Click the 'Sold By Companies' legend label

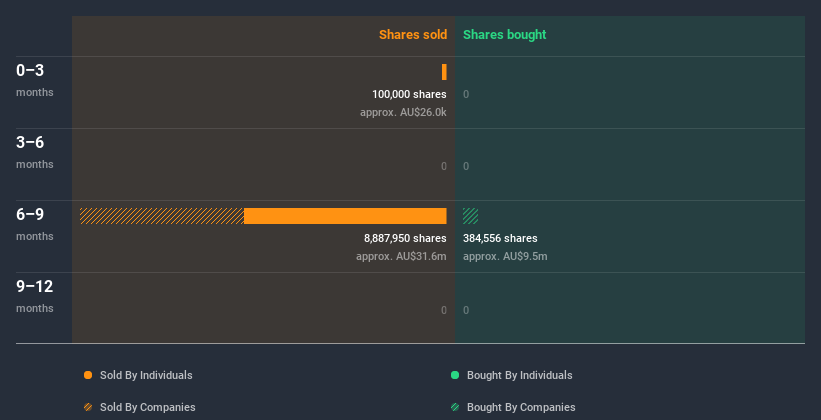coord(148,407)
